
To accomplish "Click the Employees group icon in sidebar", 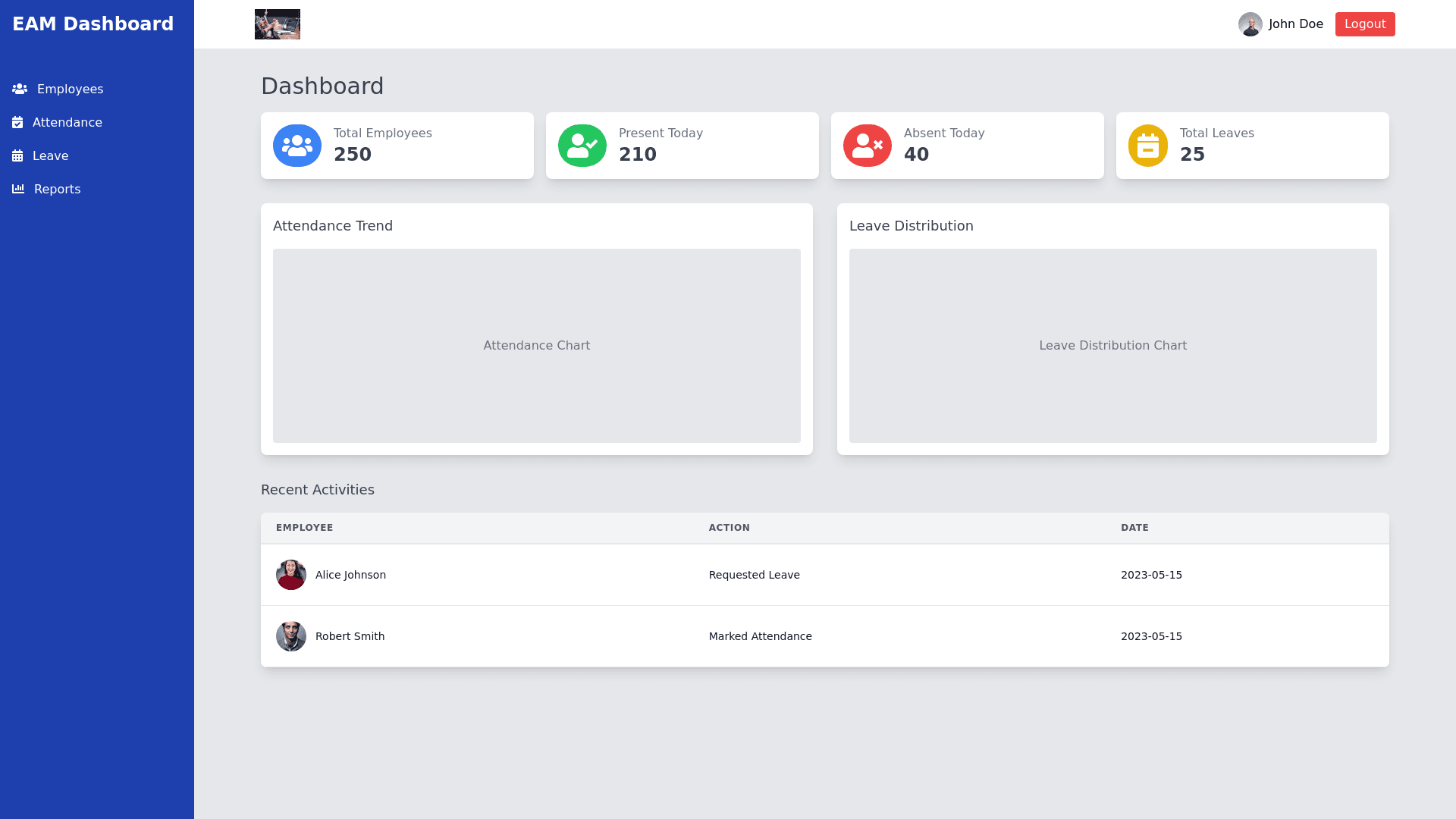I will pos(20,89).
